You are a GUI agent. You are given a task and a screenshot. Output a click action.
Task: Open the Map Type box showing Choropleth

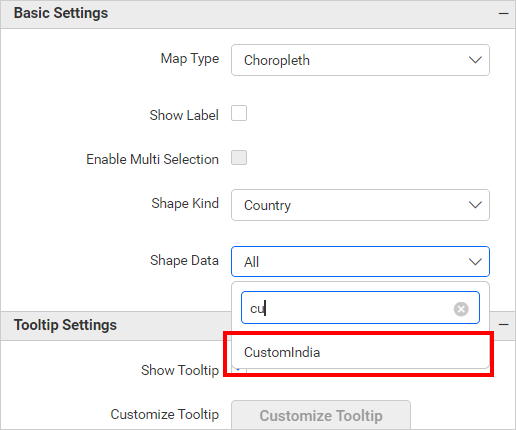pos(360,60)
